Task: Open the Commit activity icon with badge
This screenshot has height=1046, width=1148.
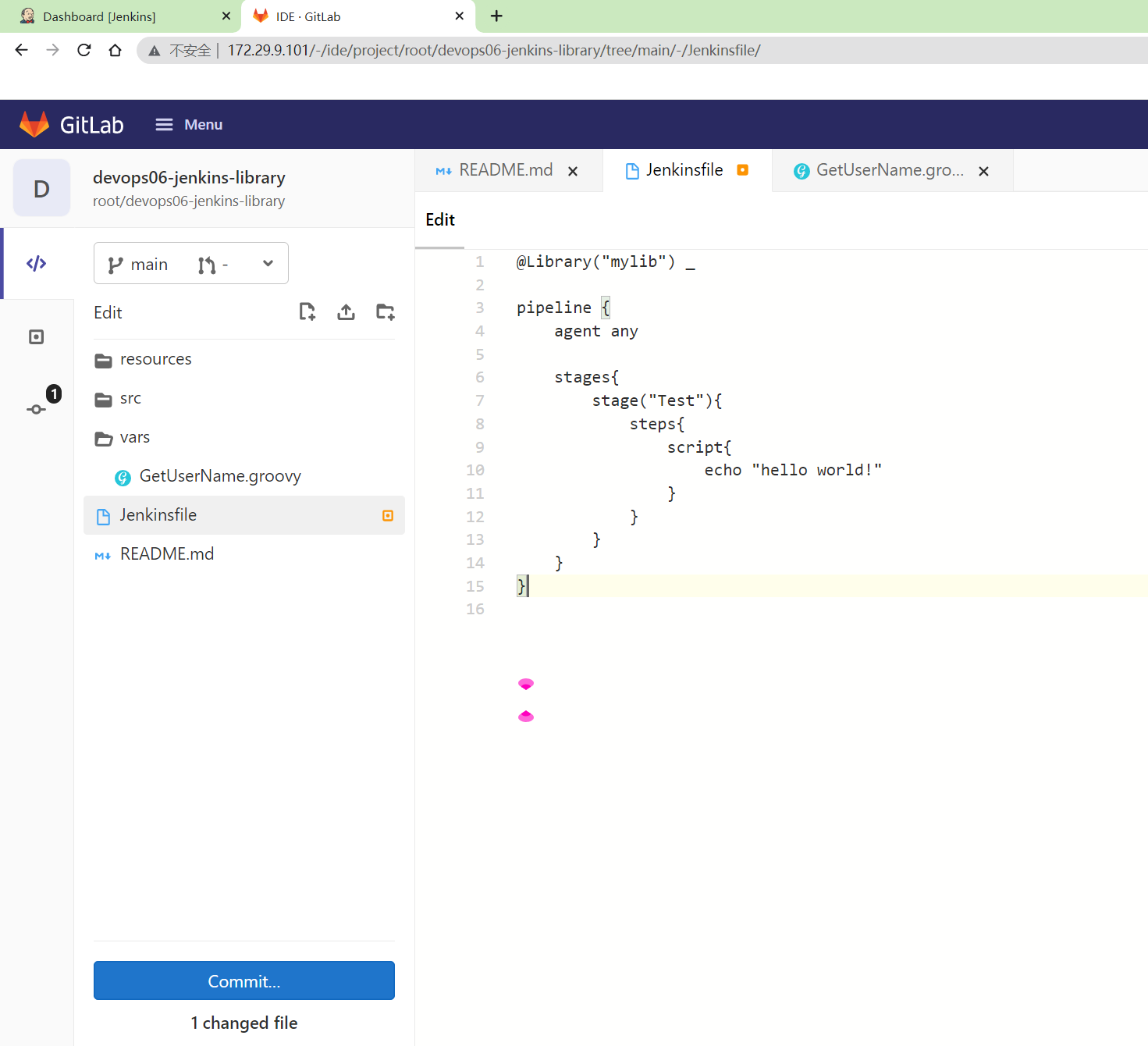Action: [37, 408]
